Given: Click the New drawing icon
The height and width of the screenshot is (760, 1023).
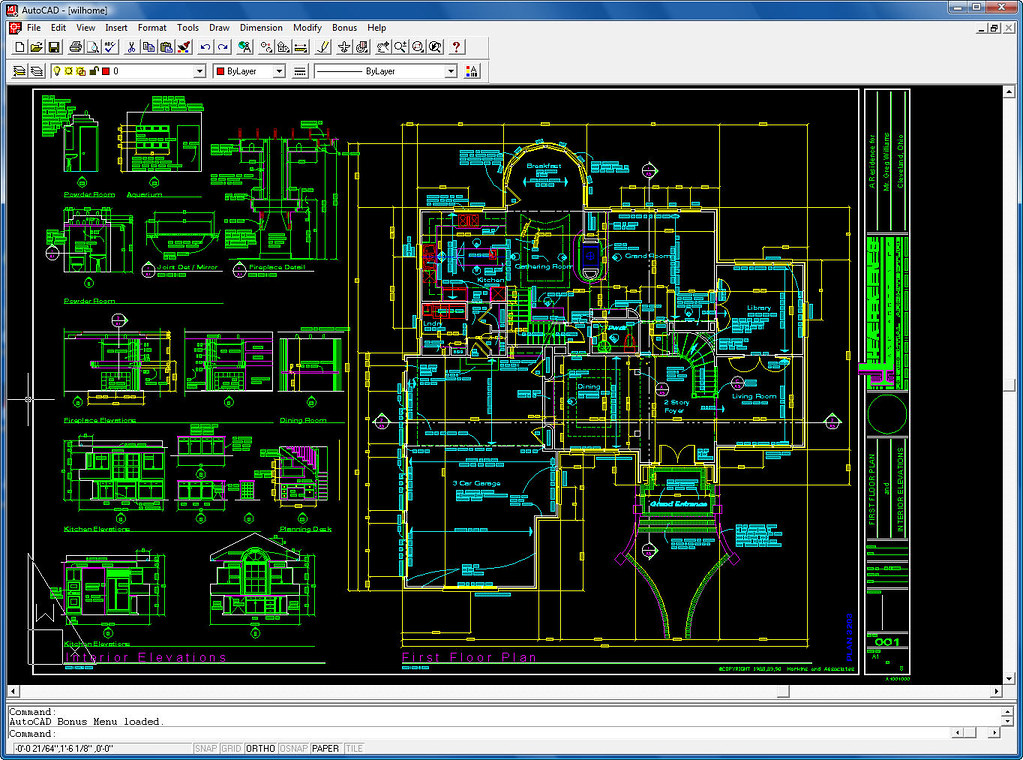Looking at the screenshot, I should 20,47.
